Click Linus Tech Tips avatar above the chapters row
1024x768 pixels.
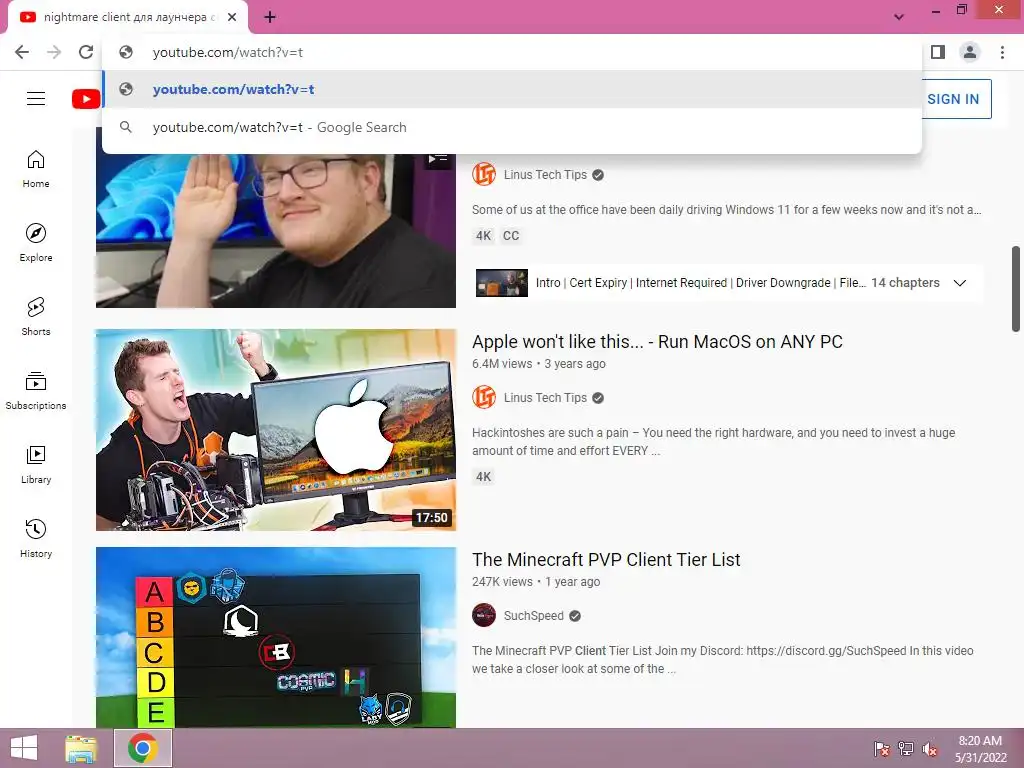[x=484, y=174]
